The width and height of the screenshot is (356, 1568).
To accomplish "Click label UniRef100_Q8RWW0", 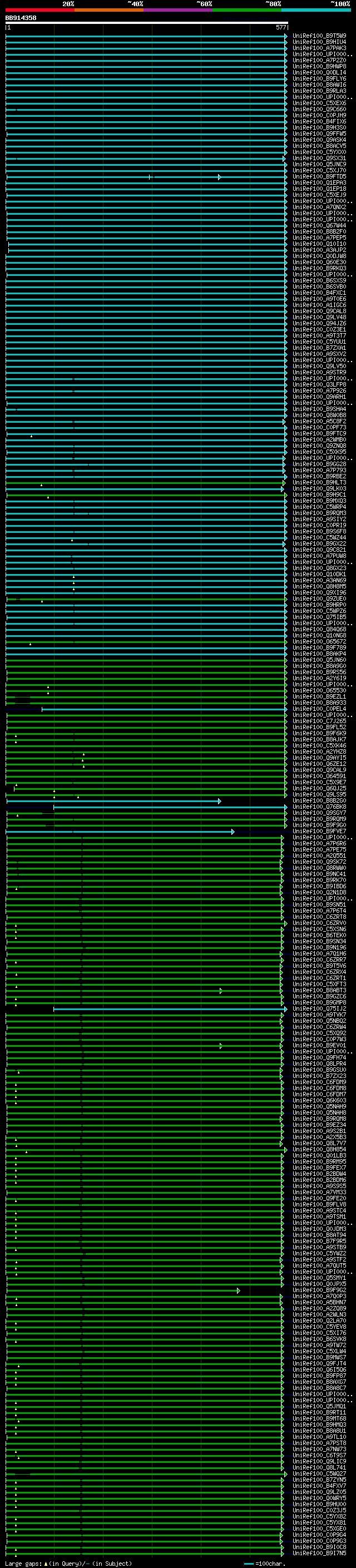I will 319,868.
